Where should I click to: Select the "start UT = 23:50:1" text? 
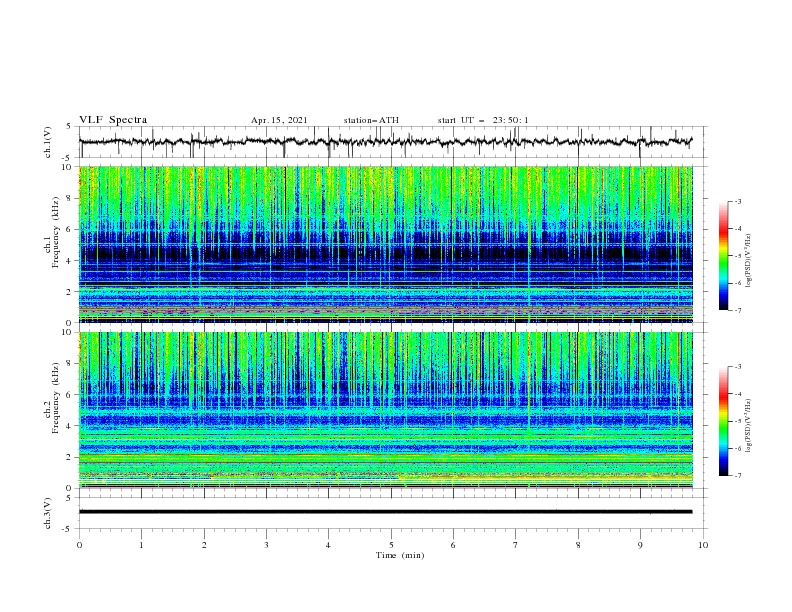click(483, 120)
